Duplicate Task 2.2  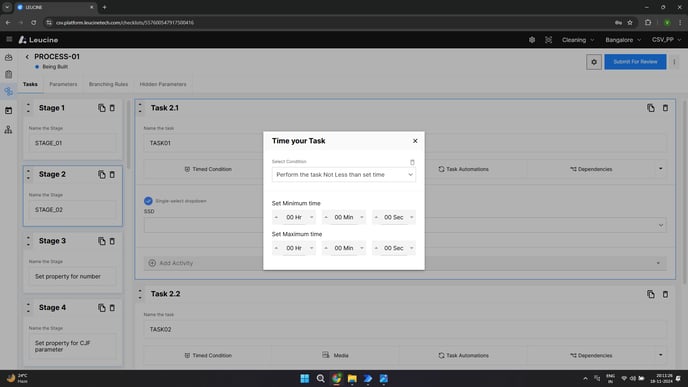tap(651, 294)
